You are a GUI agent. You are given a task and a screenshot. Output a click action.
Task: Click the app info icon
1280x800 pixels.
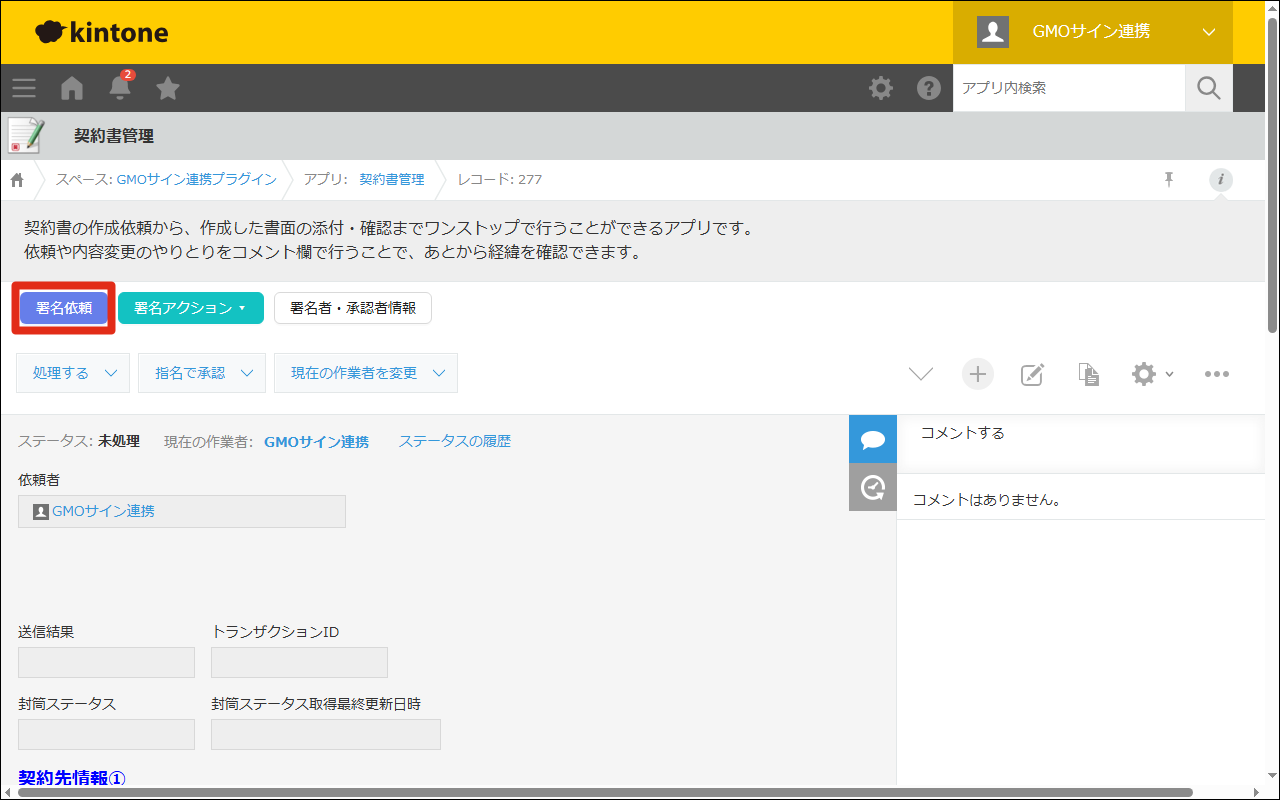[1221, 180]
